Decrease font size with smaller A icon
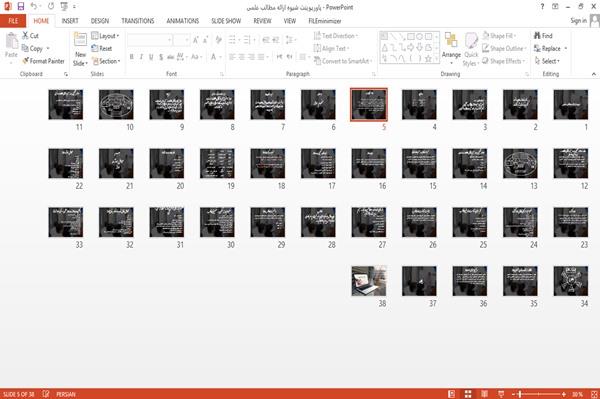 [205, 40]
